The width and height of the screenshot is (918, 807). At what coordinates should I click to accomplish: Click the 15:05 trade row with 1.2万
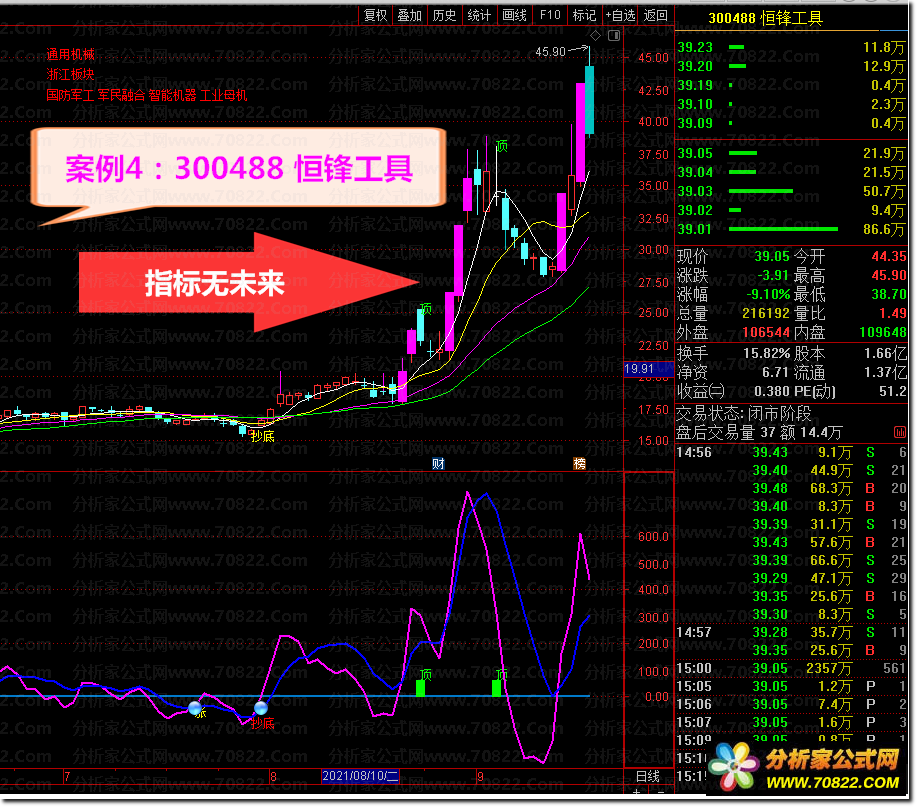pos(791,686)
